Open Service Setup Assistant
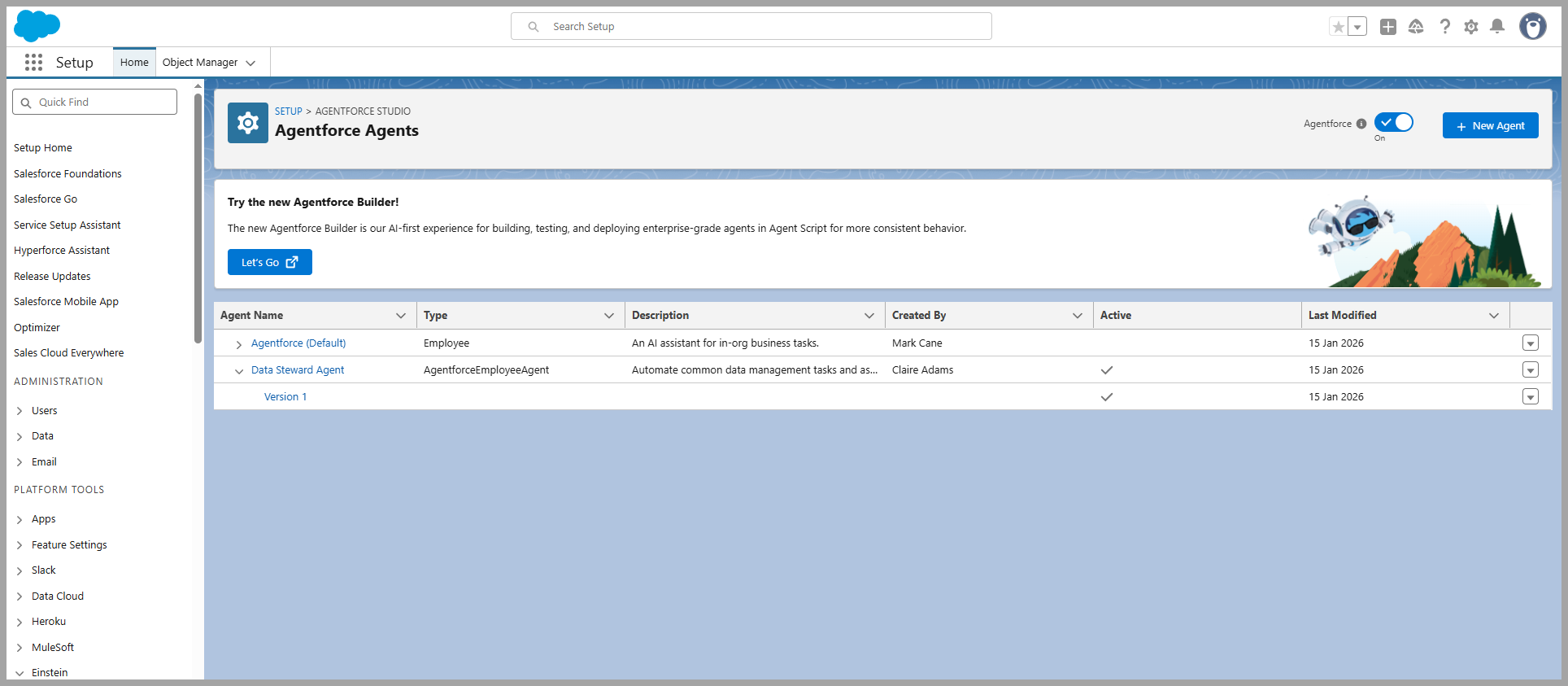 [x=68, y=225]
